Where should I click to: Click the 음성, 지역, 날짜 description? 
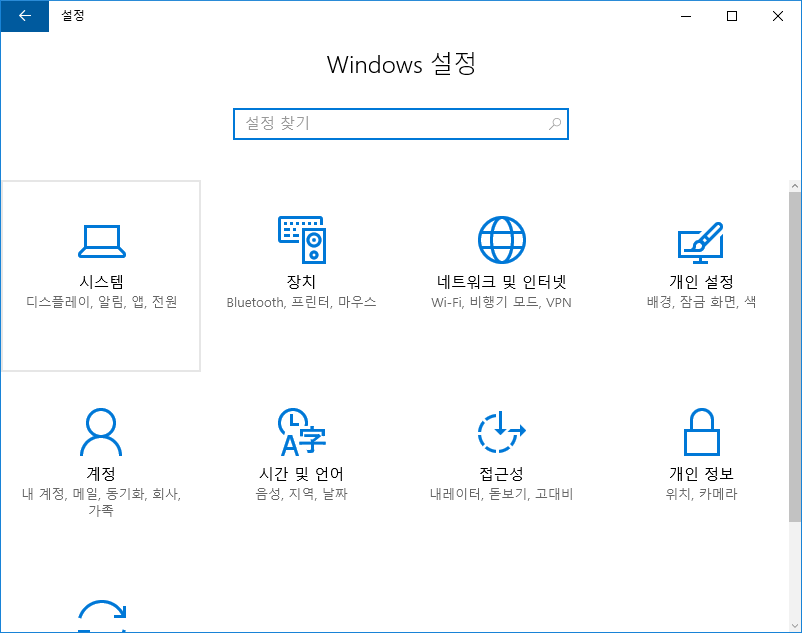coord(301,494)
